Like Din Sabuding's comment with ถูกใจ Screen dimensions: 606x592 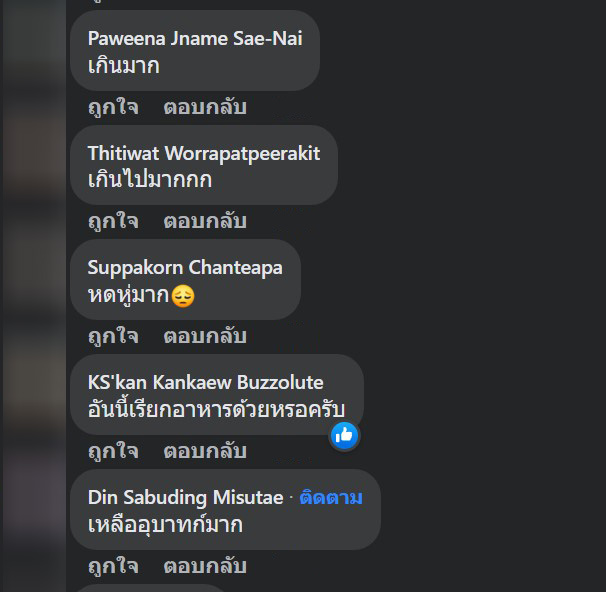pyautogui.click(x=113, y=566)
